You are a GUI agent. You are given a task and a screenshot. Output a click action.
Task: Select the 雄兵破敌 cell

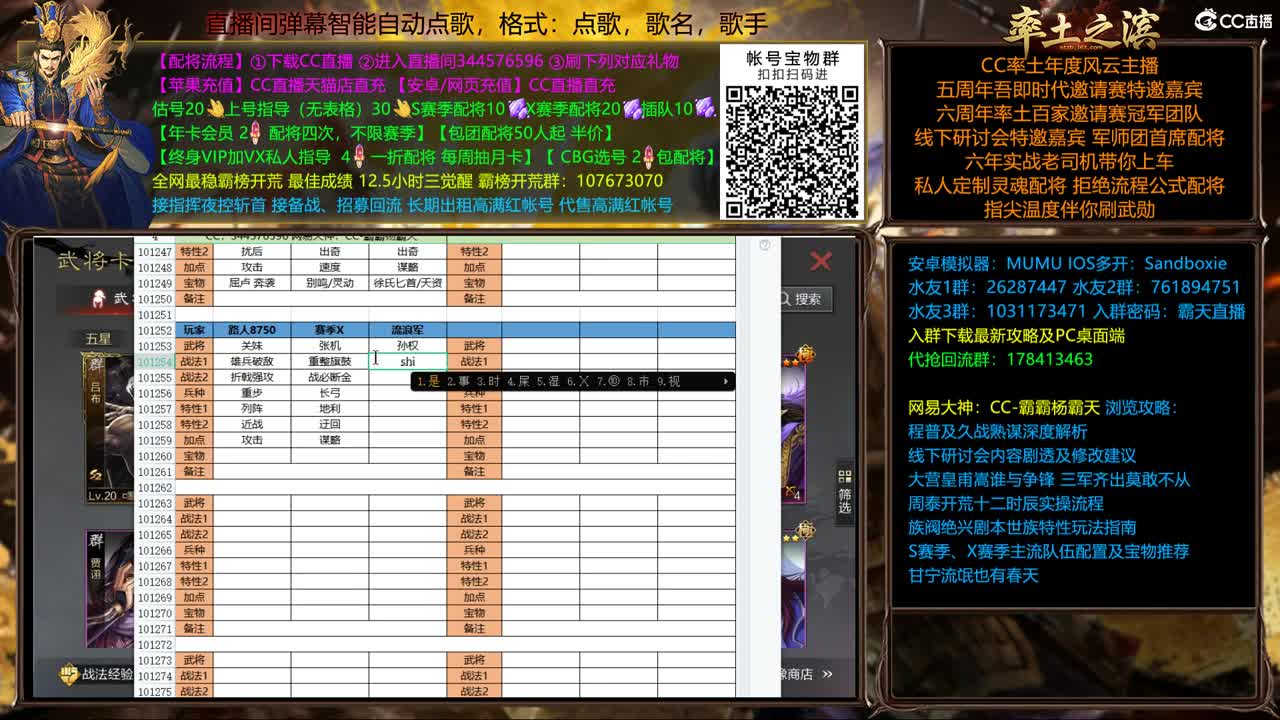point(252,361)
